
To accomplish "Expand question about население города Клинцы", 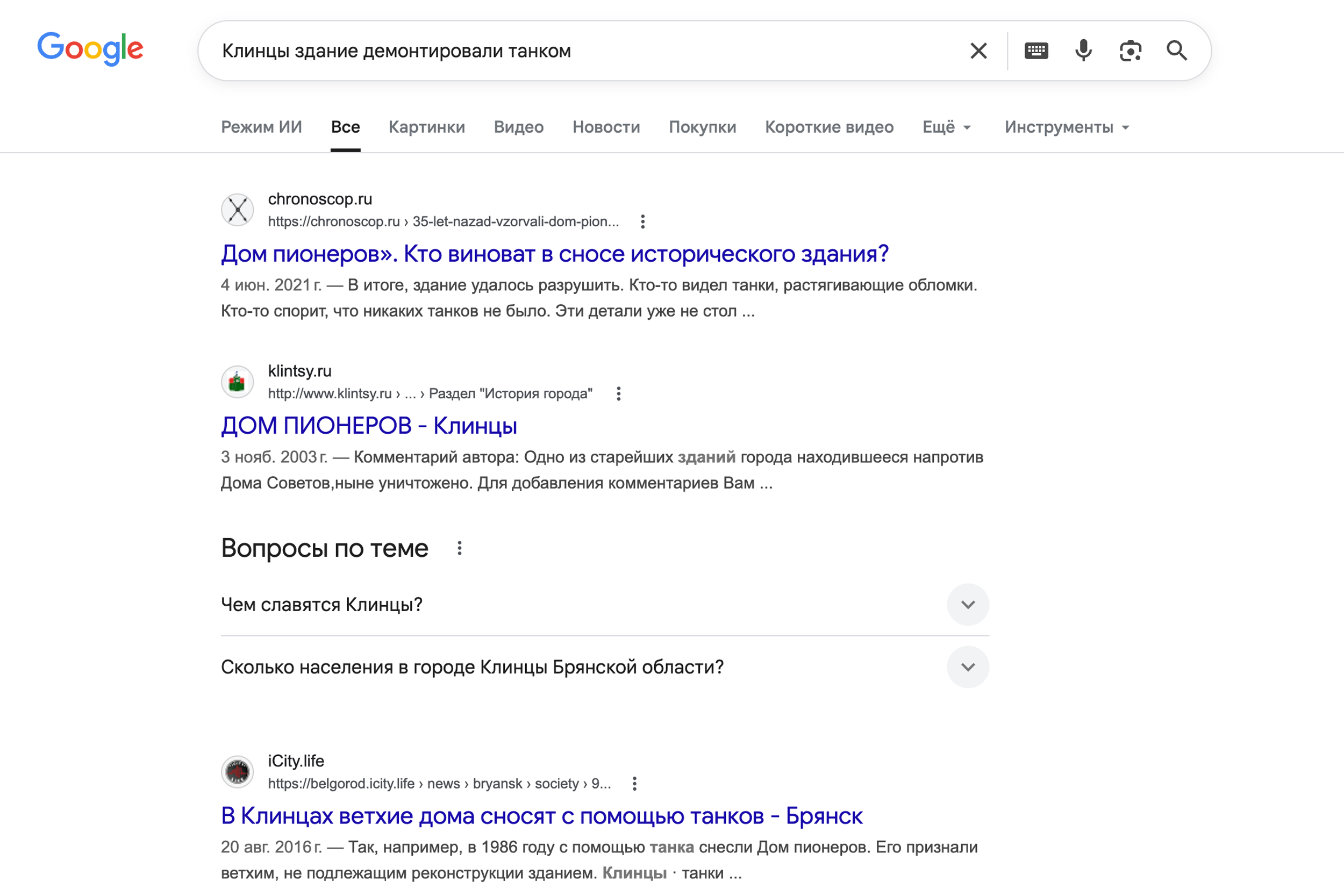I will click(968, 667).
